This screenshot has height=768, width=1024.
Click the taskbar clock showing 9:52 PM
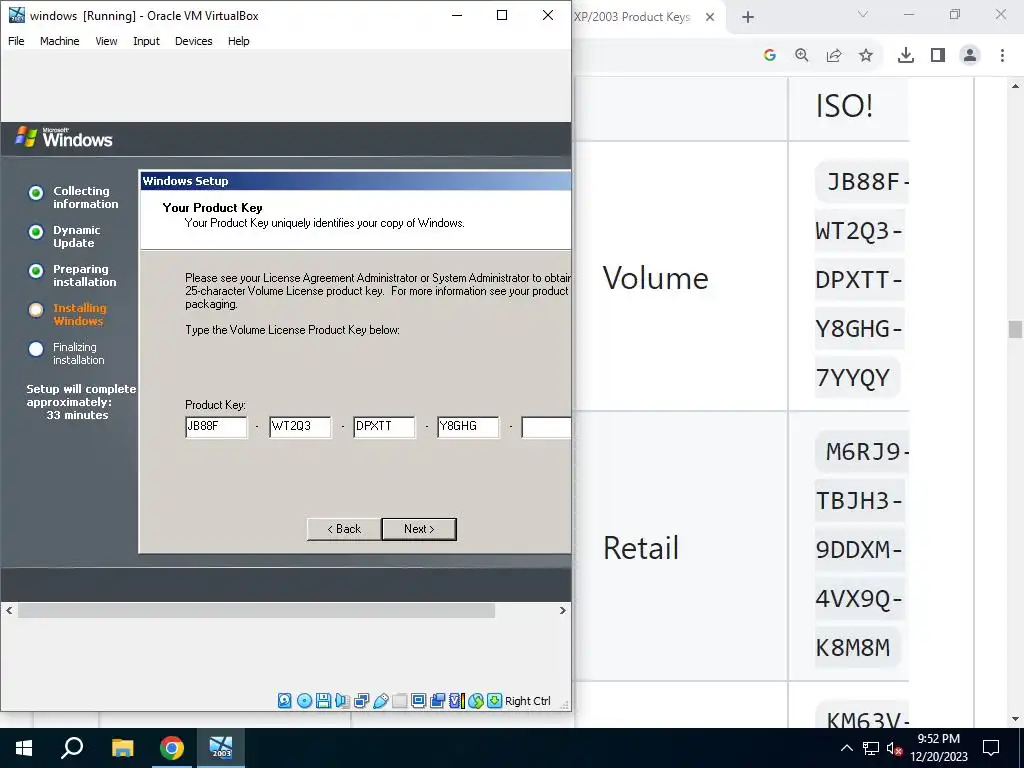(938, 748)
